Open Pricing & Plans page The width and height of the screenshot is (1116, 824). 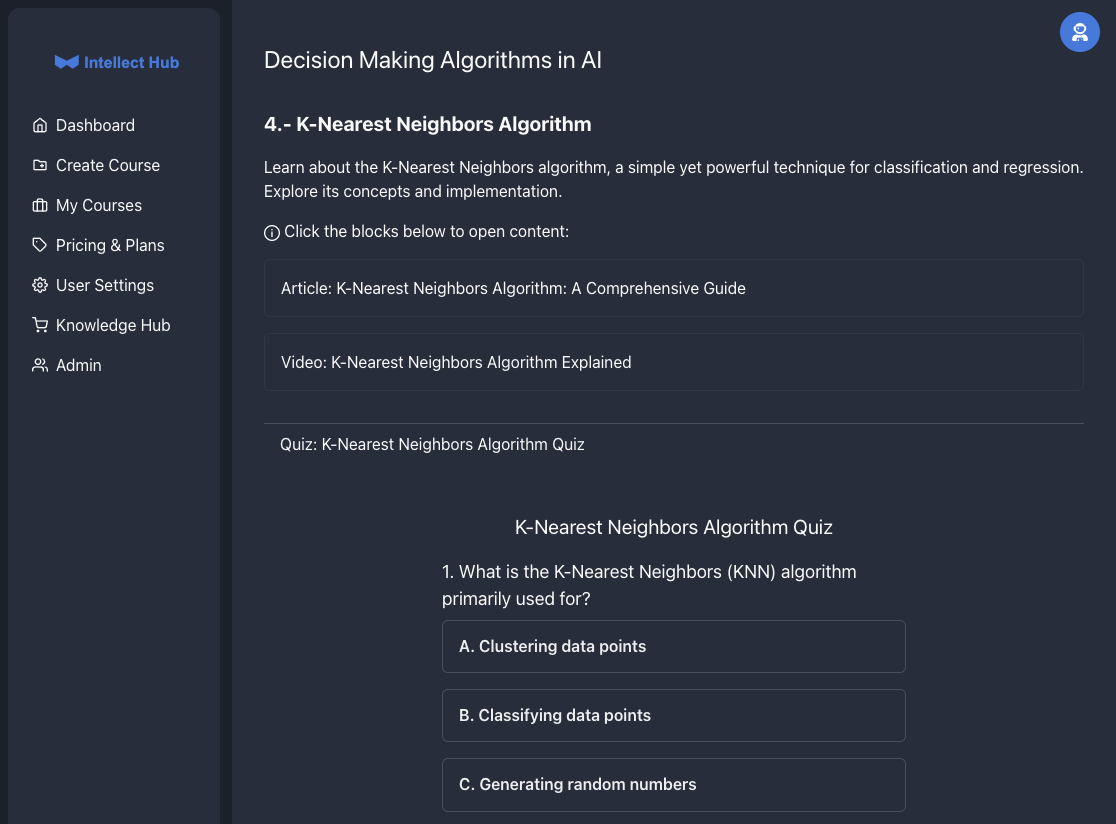point(110,245)
